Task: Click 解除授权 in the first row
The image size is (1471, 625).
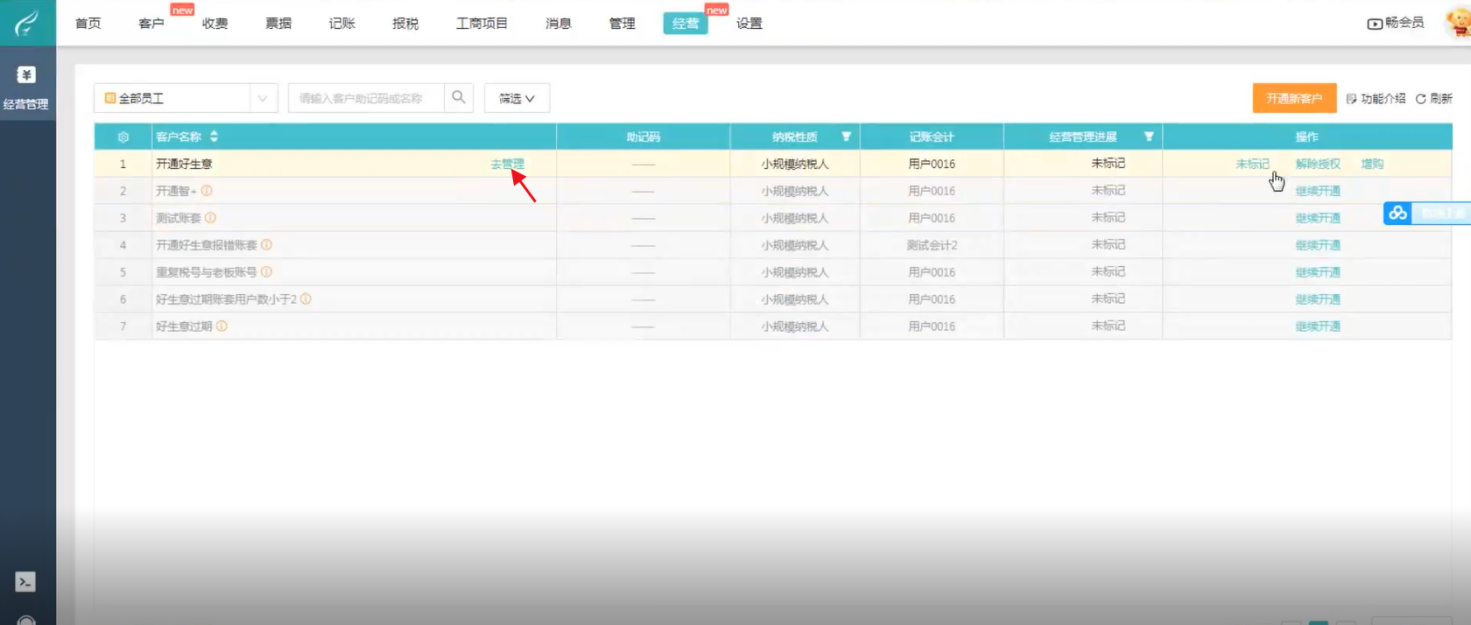Action: (1318, 164)
